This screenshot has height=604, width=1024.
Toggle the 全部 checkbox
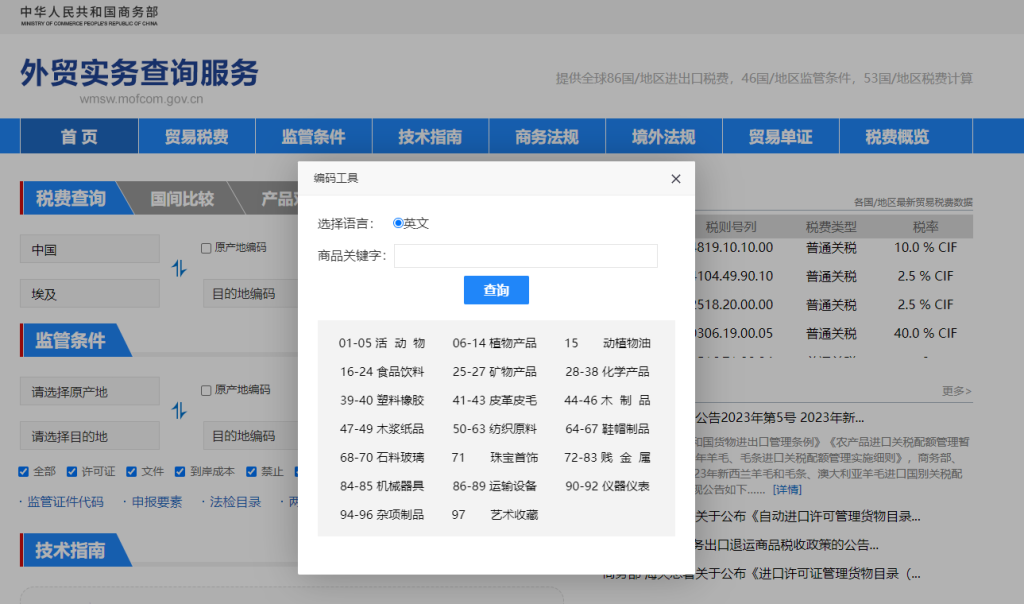(x=24, y=471)
